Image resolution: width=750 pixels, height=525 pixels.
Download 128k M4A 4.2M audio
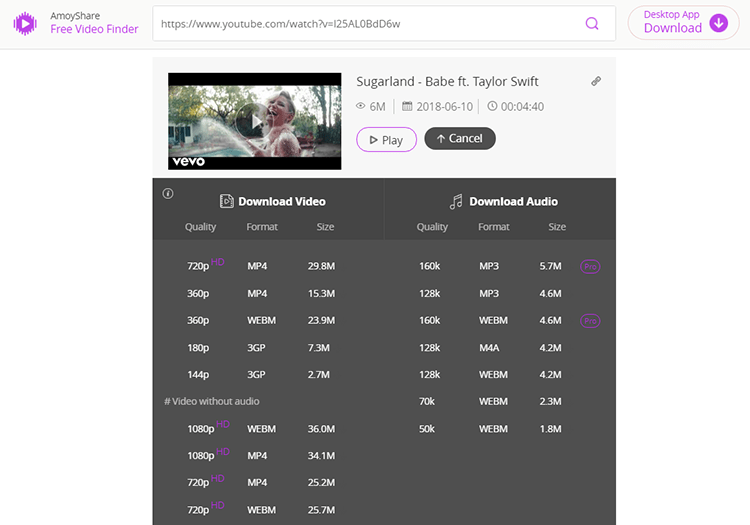tap(490, 348)
